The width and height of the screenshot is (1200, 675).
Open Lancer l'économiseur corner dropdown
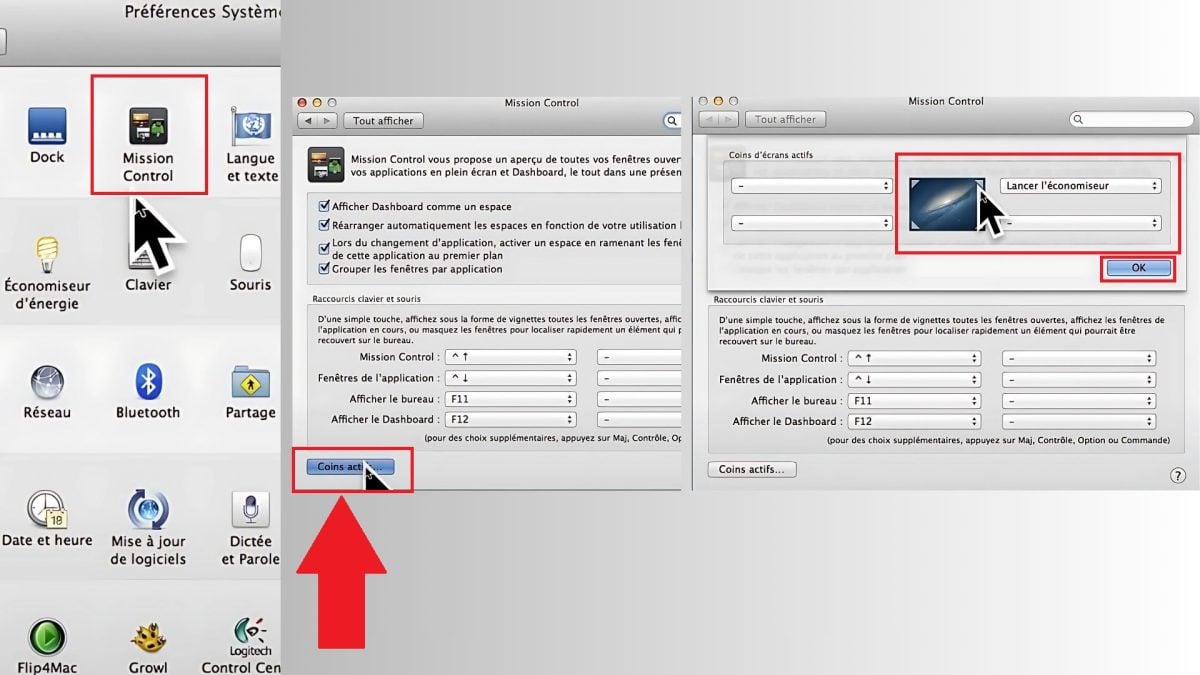click(x=1080, y=186)
